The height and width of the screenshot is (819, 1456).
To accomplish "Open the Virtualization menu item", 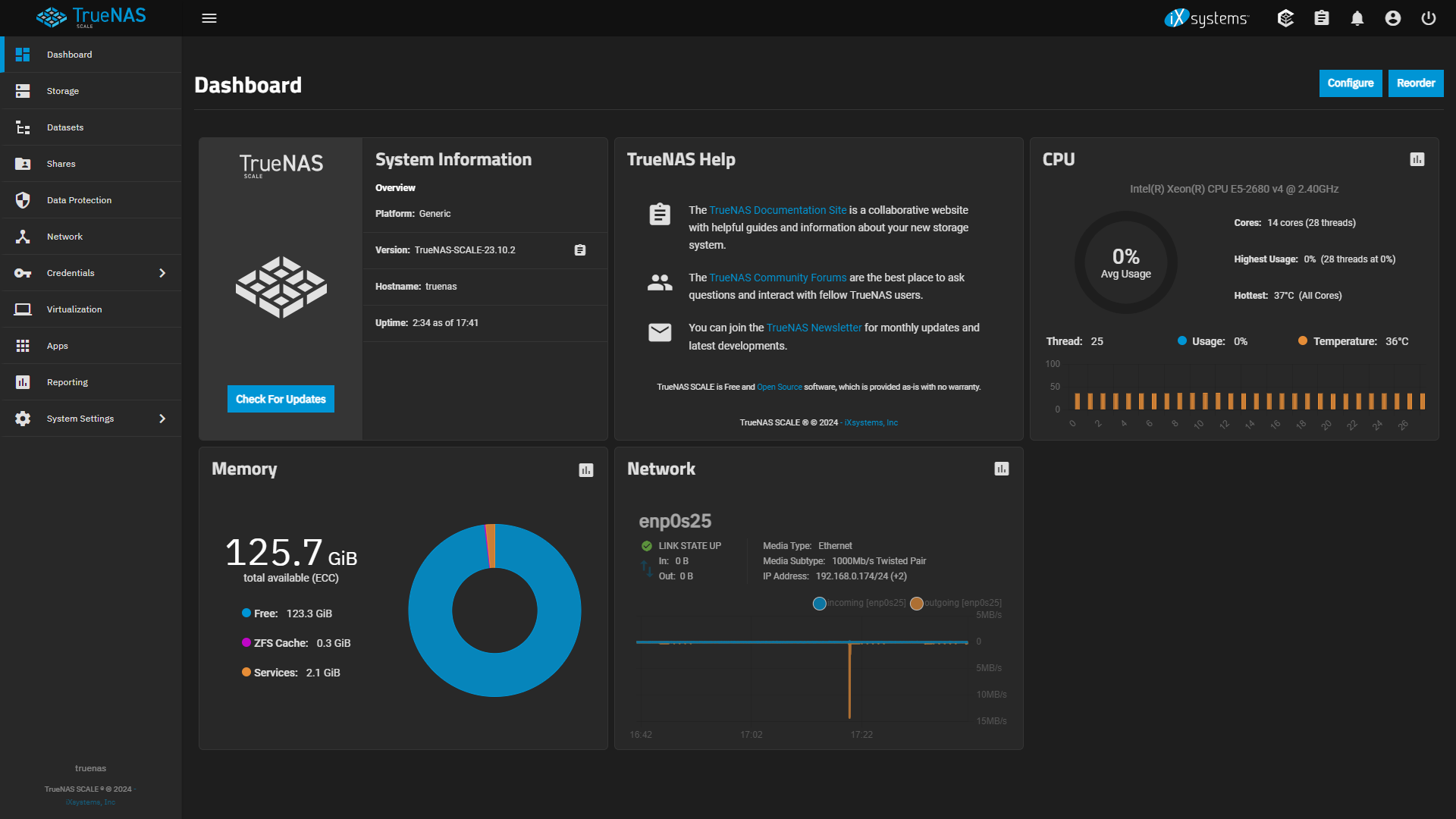I will click(x=91, y=309).
